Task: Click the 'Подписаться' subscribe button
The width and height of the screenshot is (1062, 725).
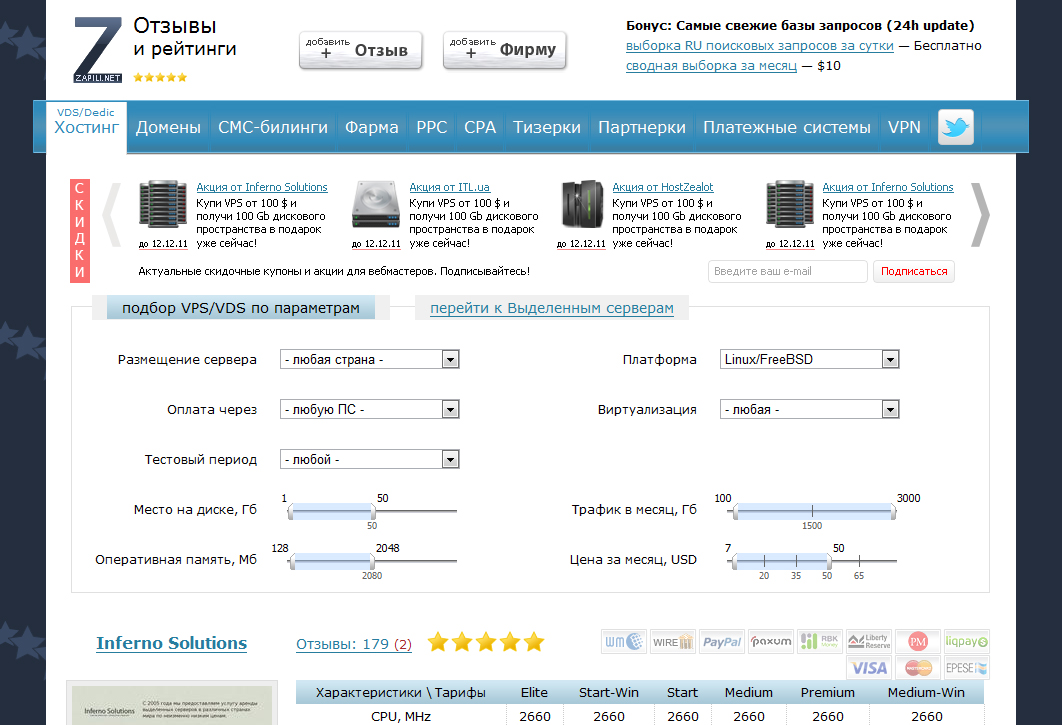Action: pos(913,272)
